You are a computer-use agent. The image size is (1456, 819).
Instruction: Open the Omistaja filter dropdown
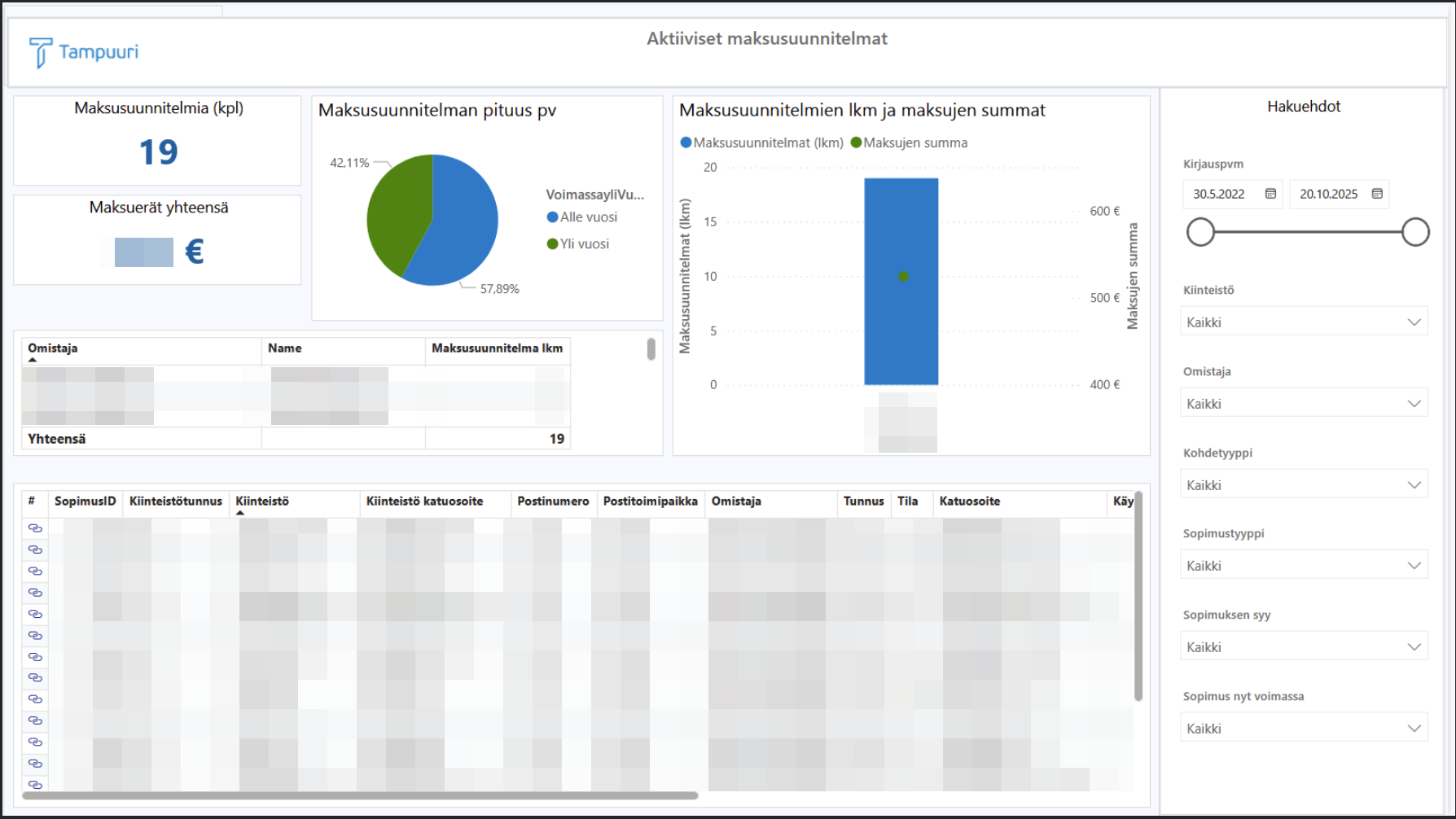[x=1303, y=404]
